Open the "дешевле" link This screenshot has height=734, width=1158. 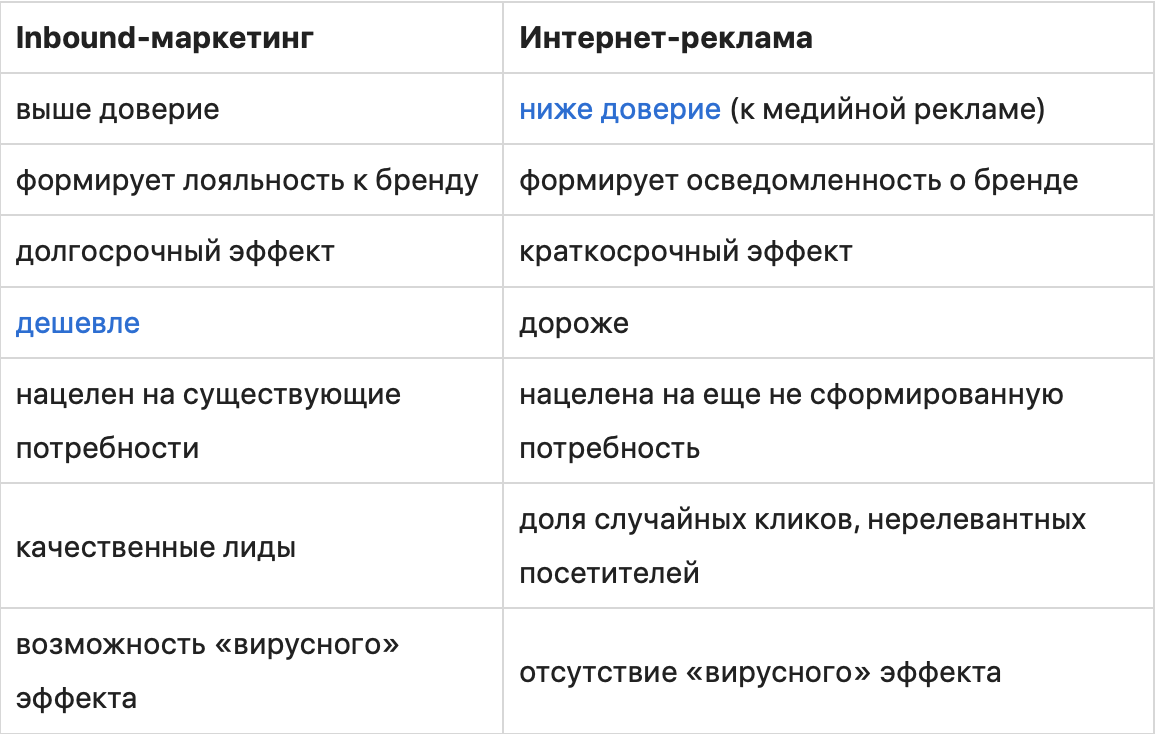tap(77, 323)
